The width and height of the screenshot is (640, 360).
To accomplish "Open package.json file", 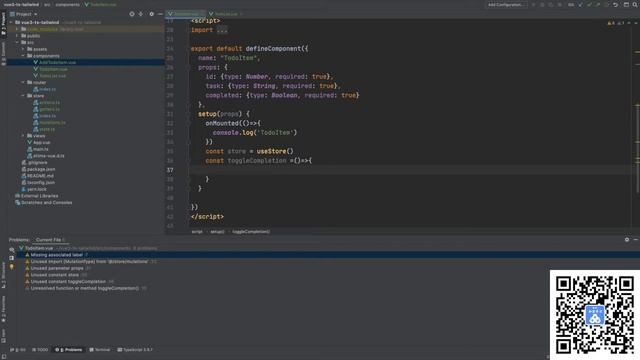I will point(38,169).
